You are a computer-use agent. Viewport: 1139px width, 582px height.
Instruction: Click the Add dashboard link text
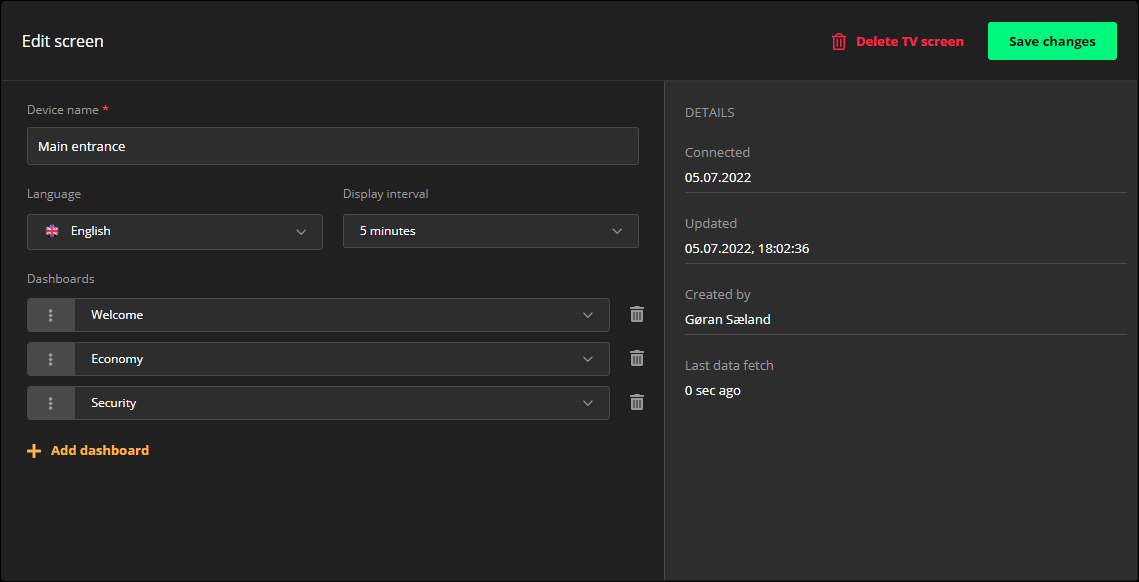100,451
